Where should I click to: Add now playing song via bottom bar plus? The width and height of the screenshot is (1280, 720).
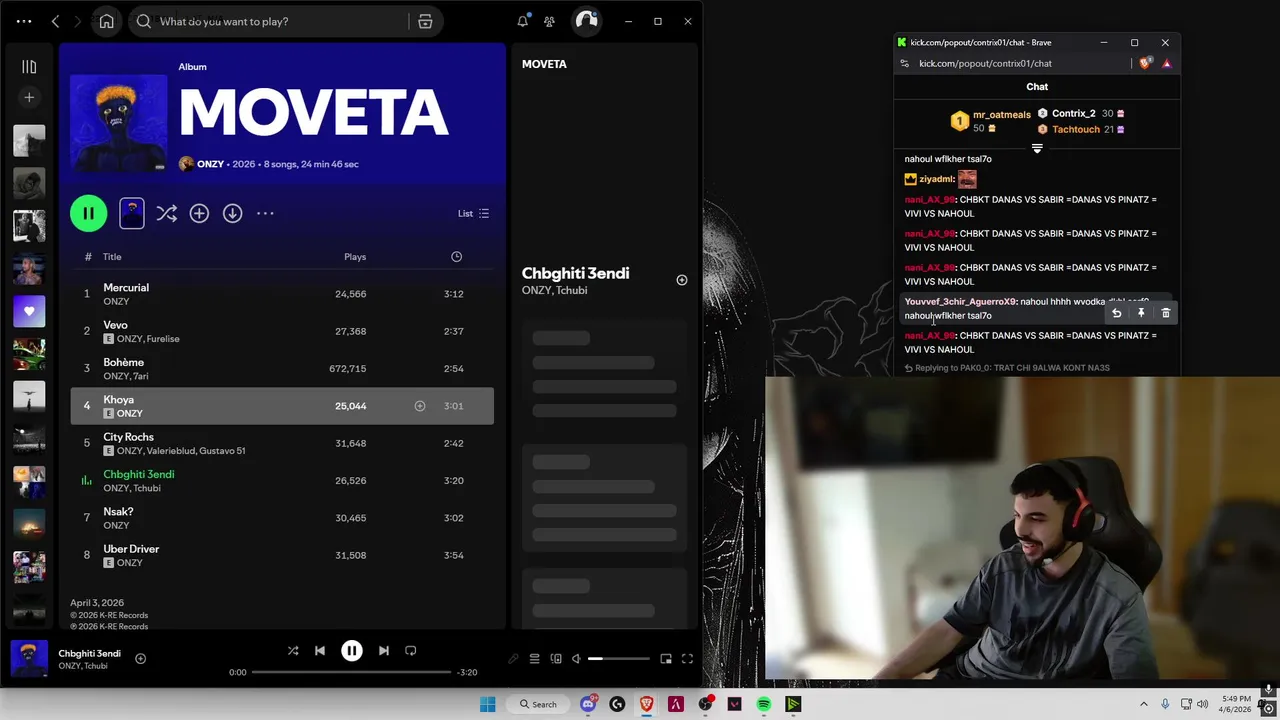pos(140,658)
